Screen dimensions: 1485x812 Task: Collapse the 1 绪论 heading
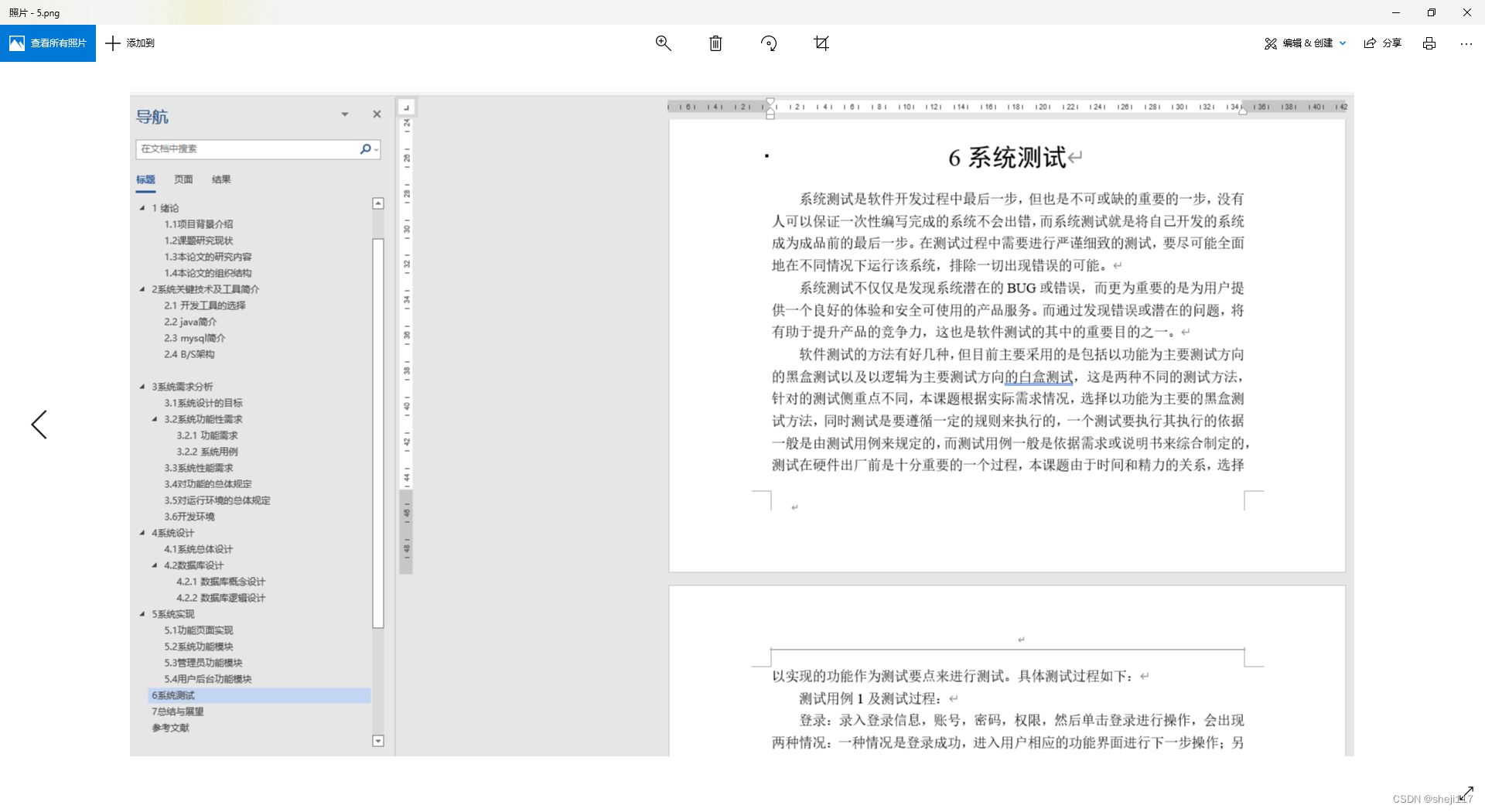142,207
